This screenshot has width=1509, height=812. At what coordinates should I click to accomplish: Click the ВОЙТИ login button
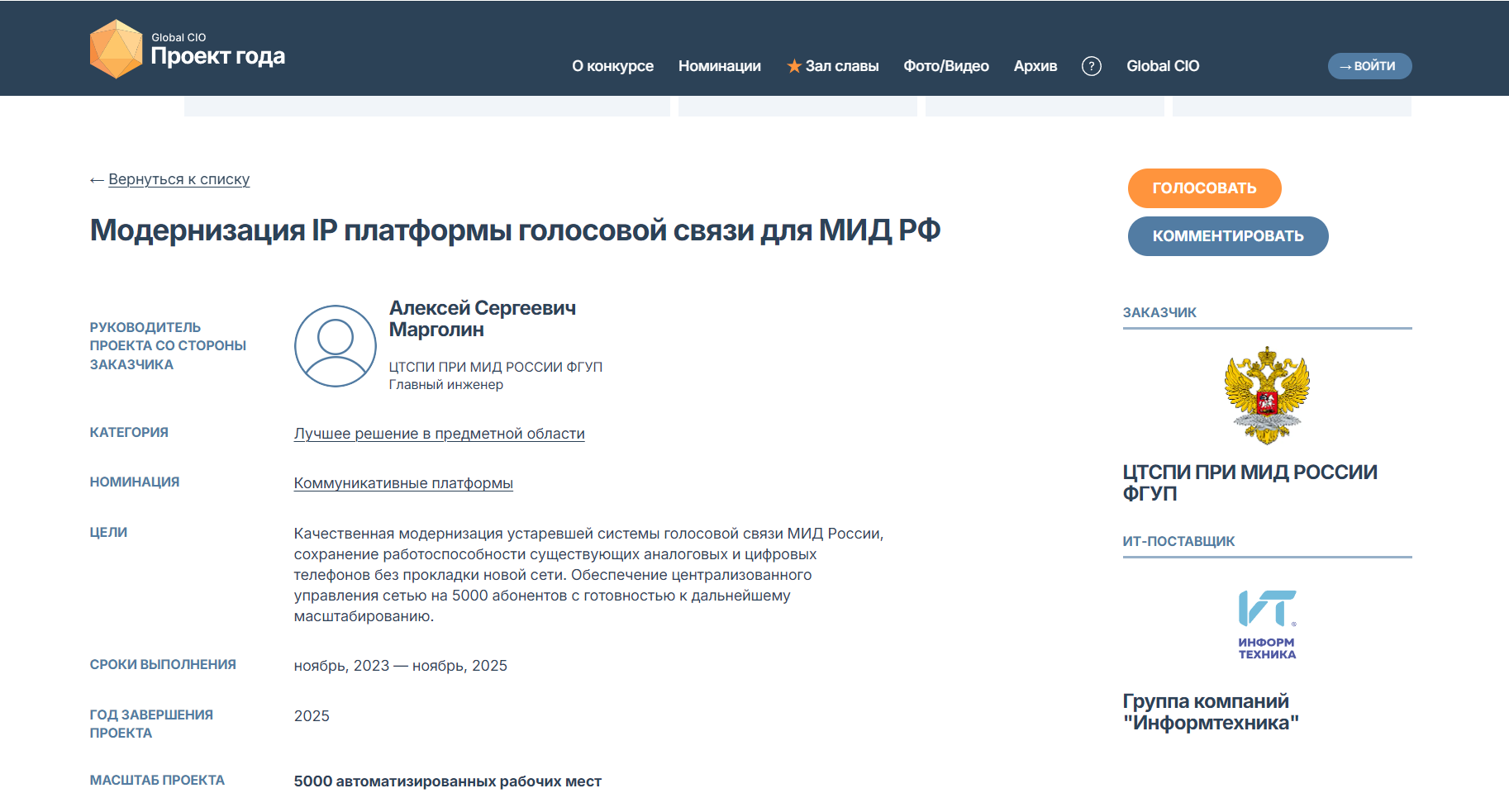point(1369,66)
